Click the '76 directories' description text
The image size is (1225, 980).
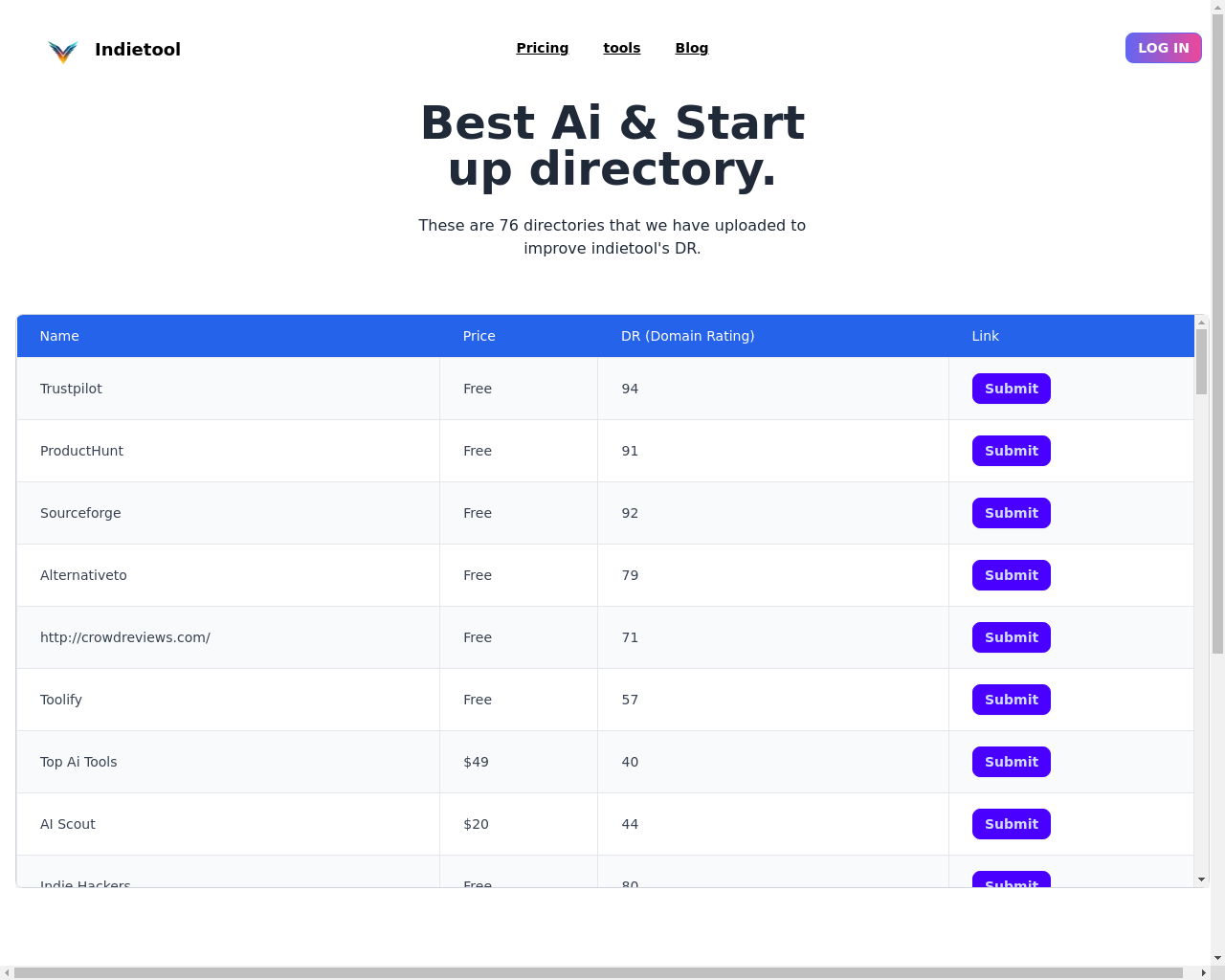click(612, 236)
